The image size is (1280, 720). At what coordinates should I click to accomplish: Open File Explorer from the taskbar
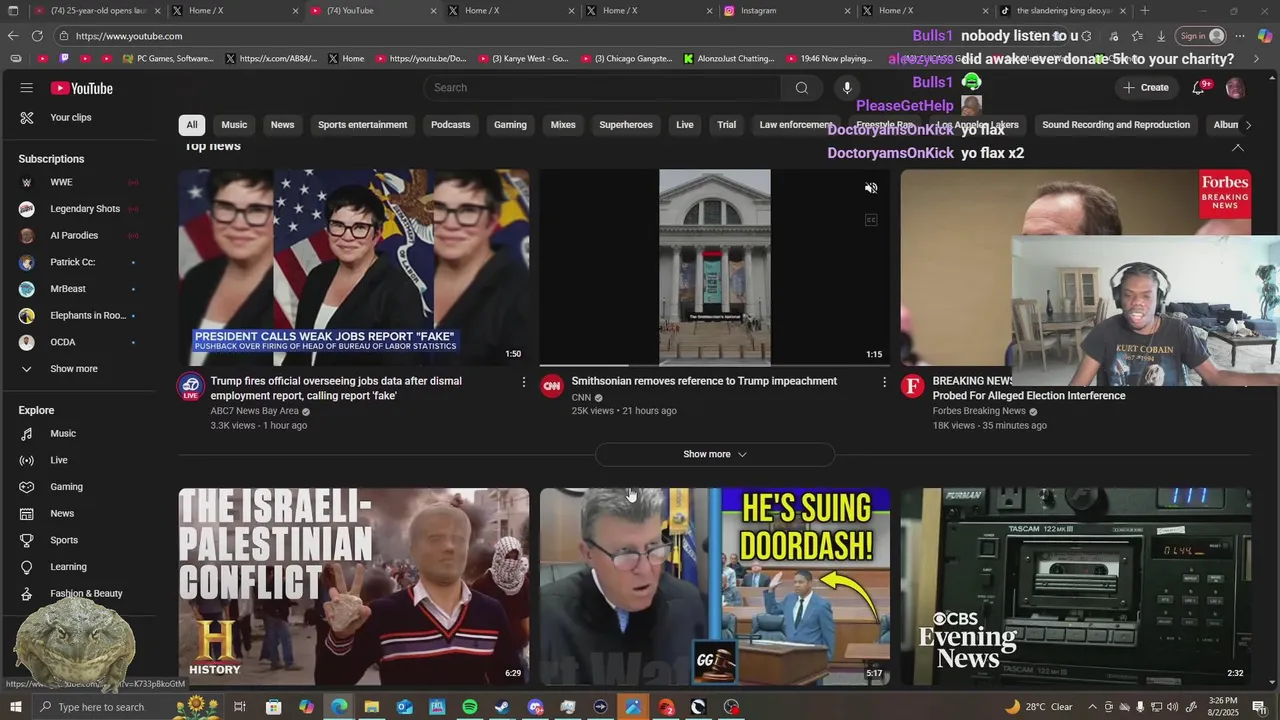click(372, 707)
